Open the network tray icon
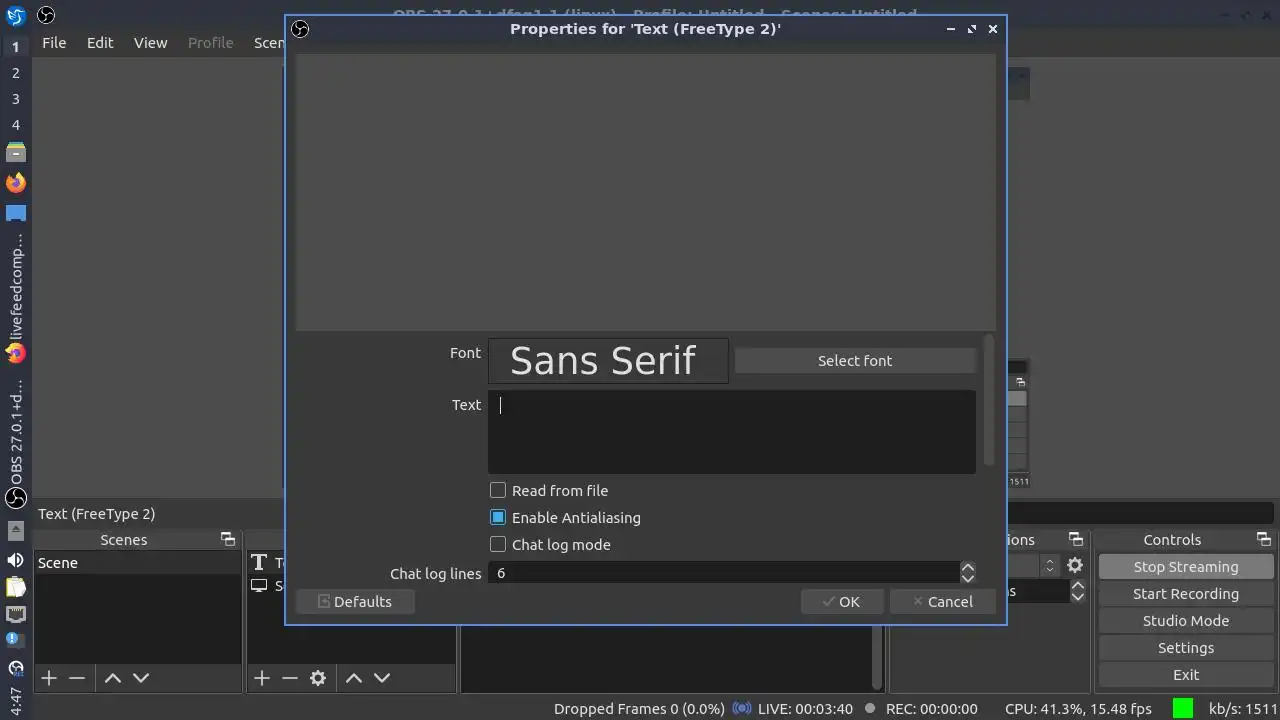The width and height of the screenshot is (1280, 720). 15,613
